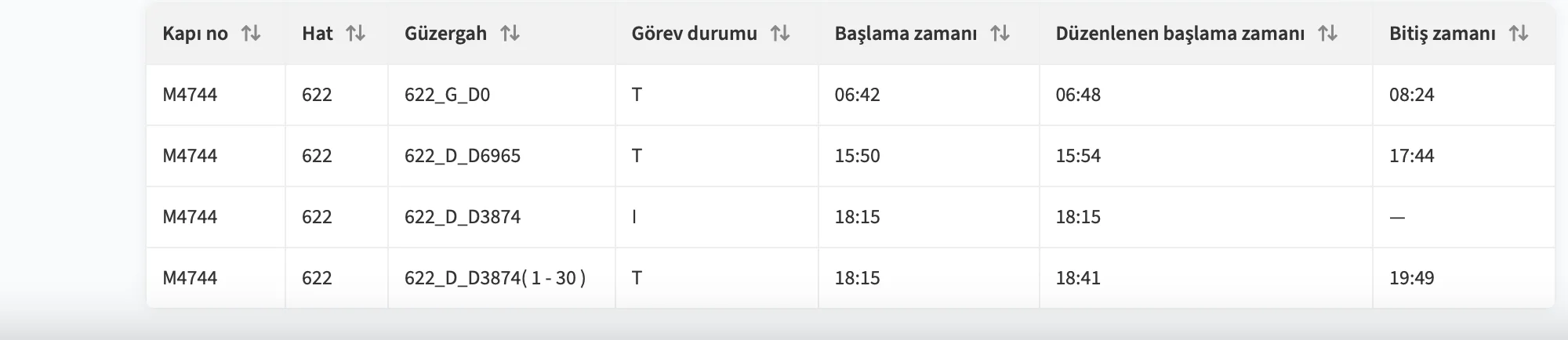The width and height of the screenshot is (1568, 340).
Task: Click status I in third row
Action: [x=634, y=217]
